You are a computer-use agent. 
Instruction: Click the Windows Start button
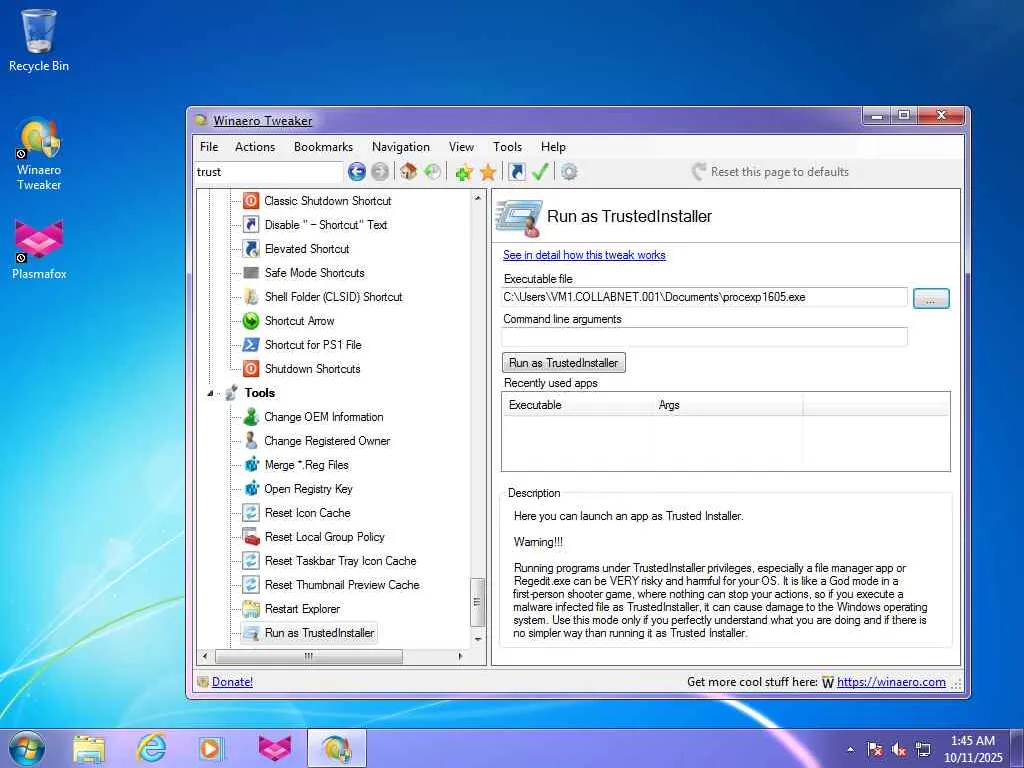[x=27, y=748]
